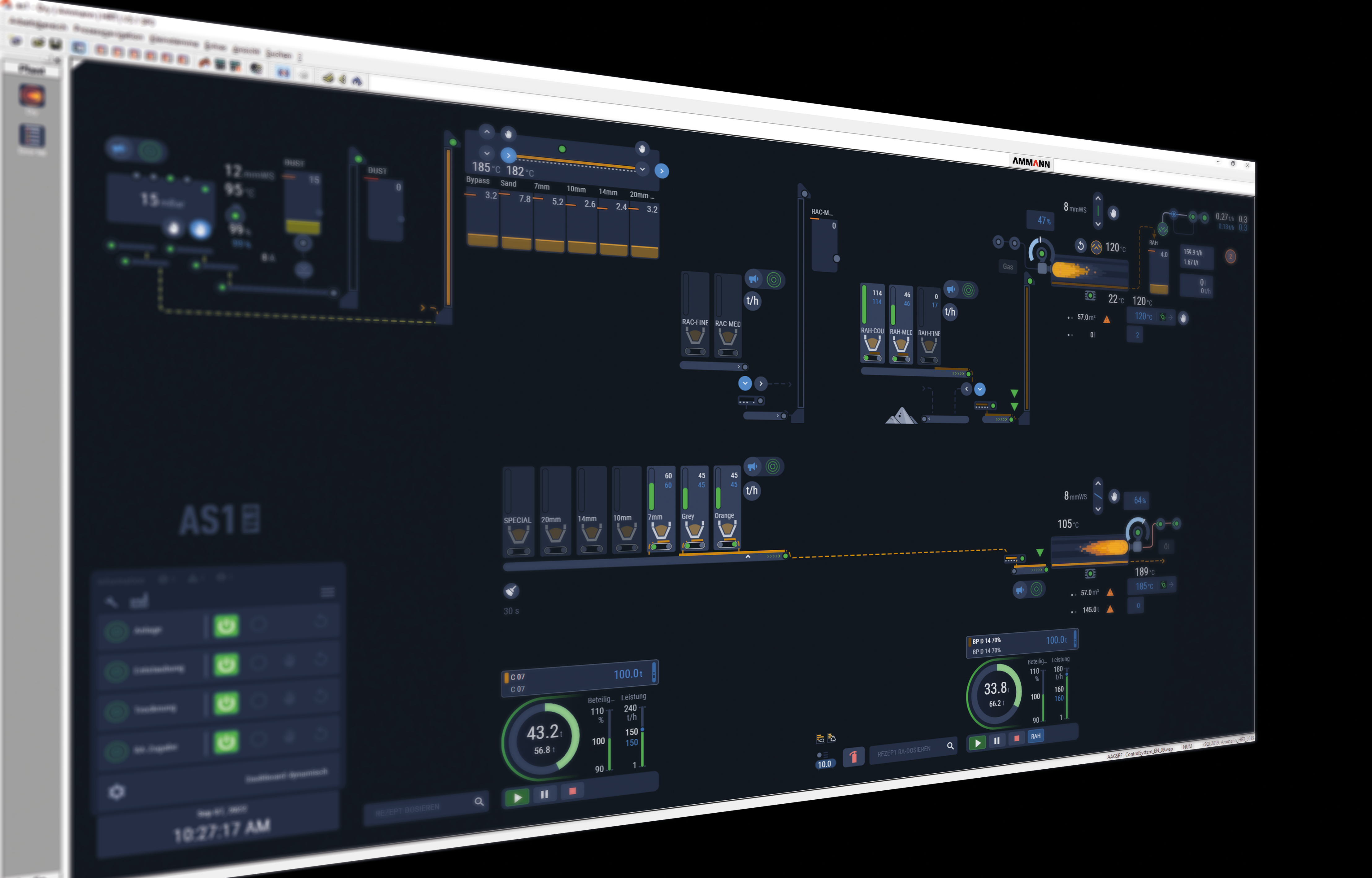Click the green double-down valve icon above RAH

[x=1163, y=229]
